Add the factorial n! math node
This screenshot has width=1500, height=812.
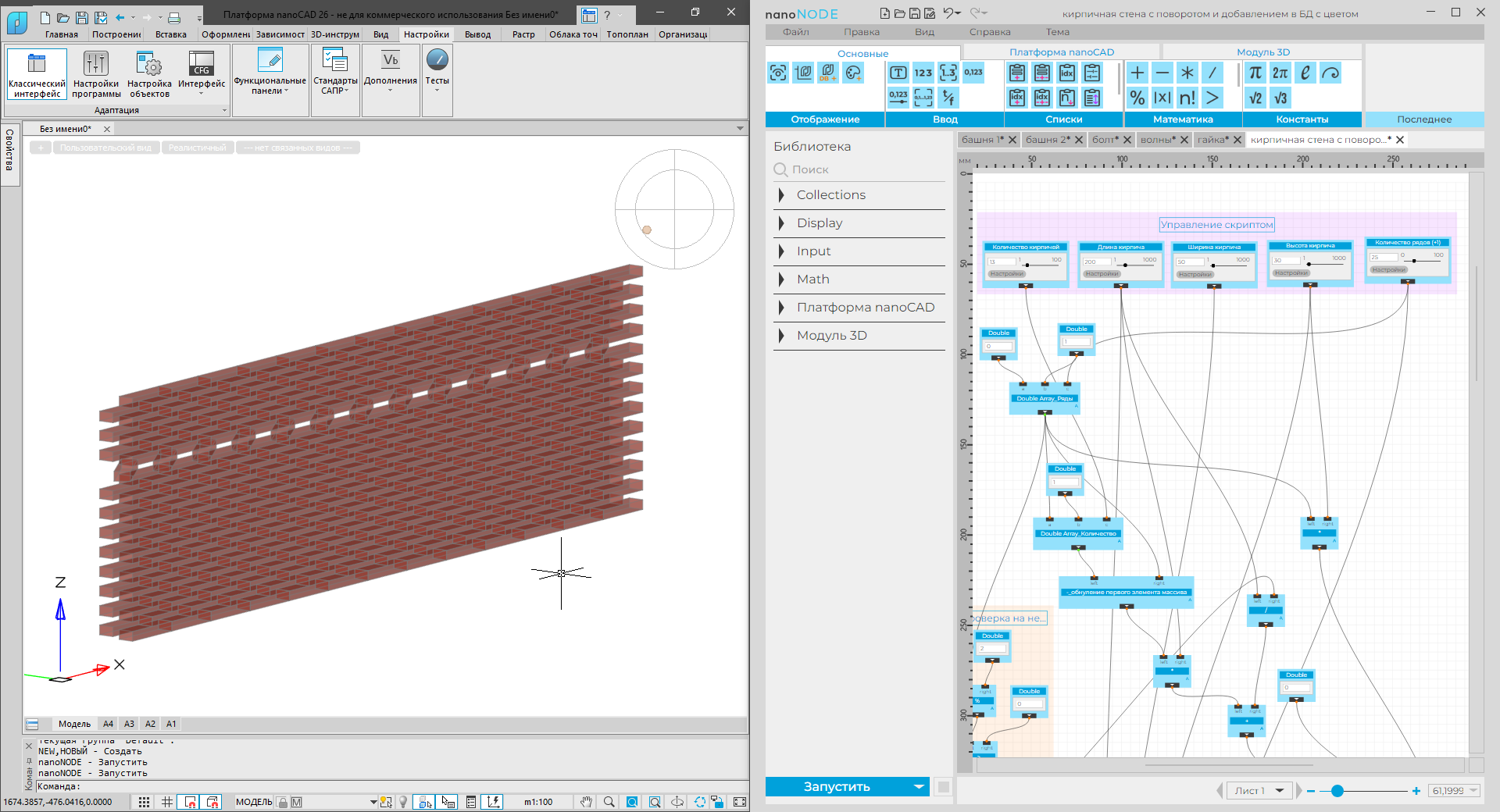click(1187, 98)
